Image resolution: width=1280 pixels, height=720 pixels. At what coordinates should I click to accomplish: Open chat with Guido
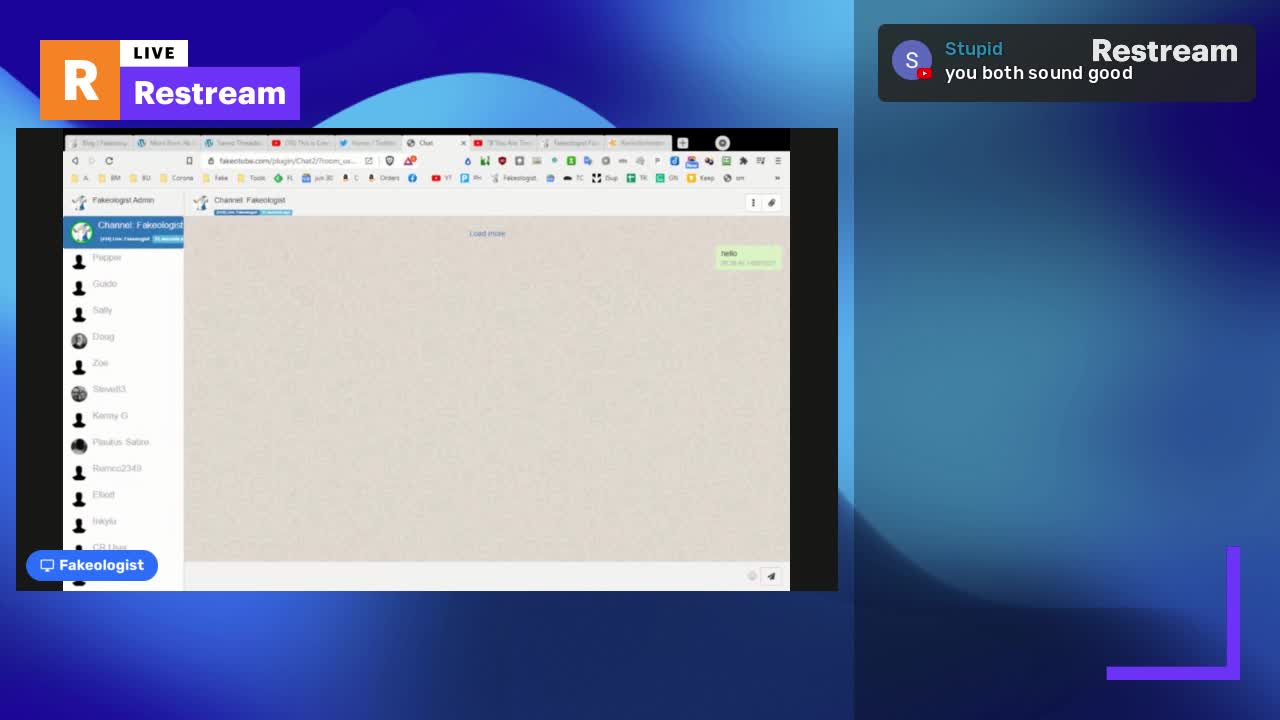pos(123,285)
